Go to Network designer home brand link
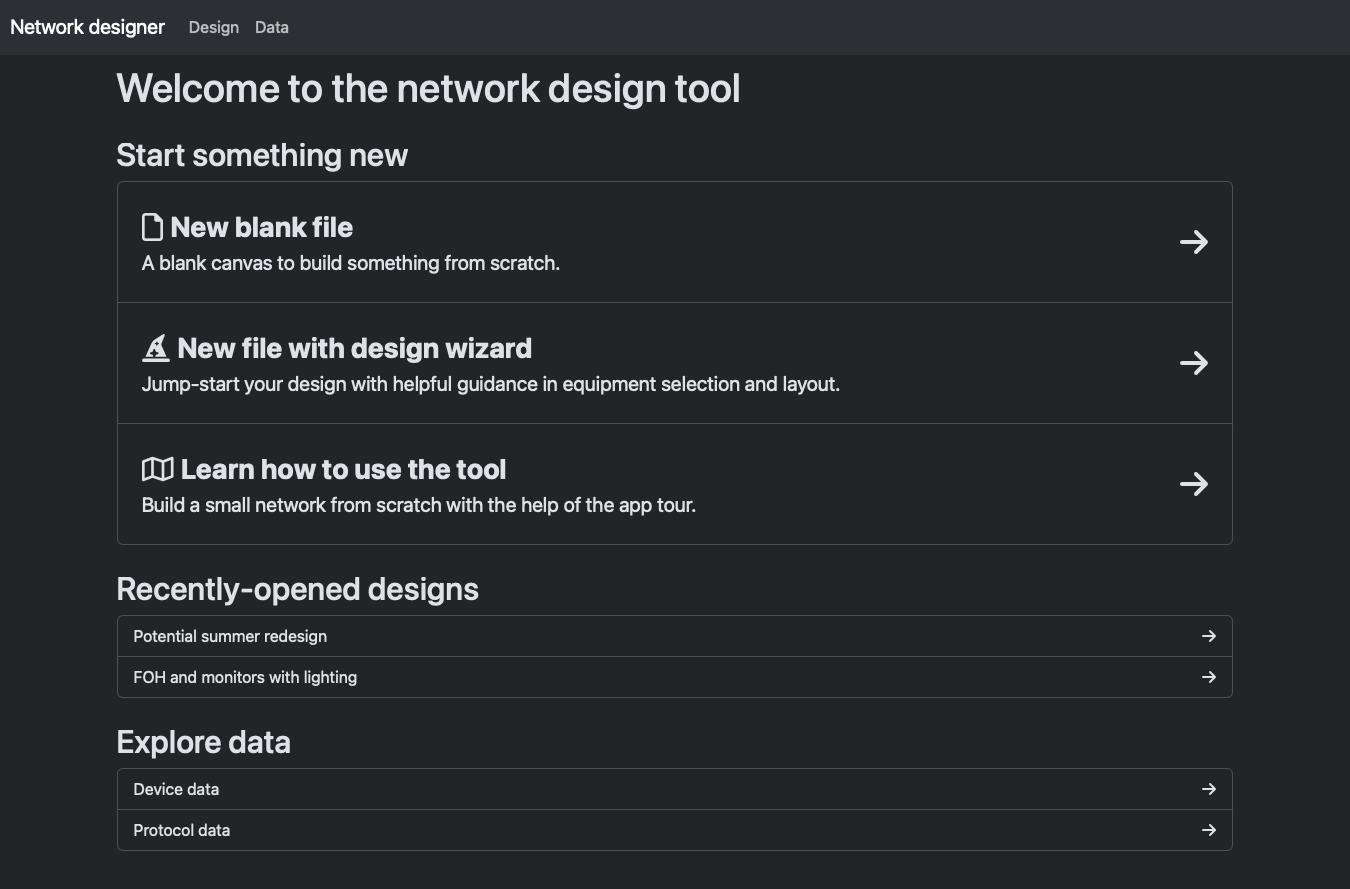The width and height of the screenshot is (1350, 889). [87, 27]
